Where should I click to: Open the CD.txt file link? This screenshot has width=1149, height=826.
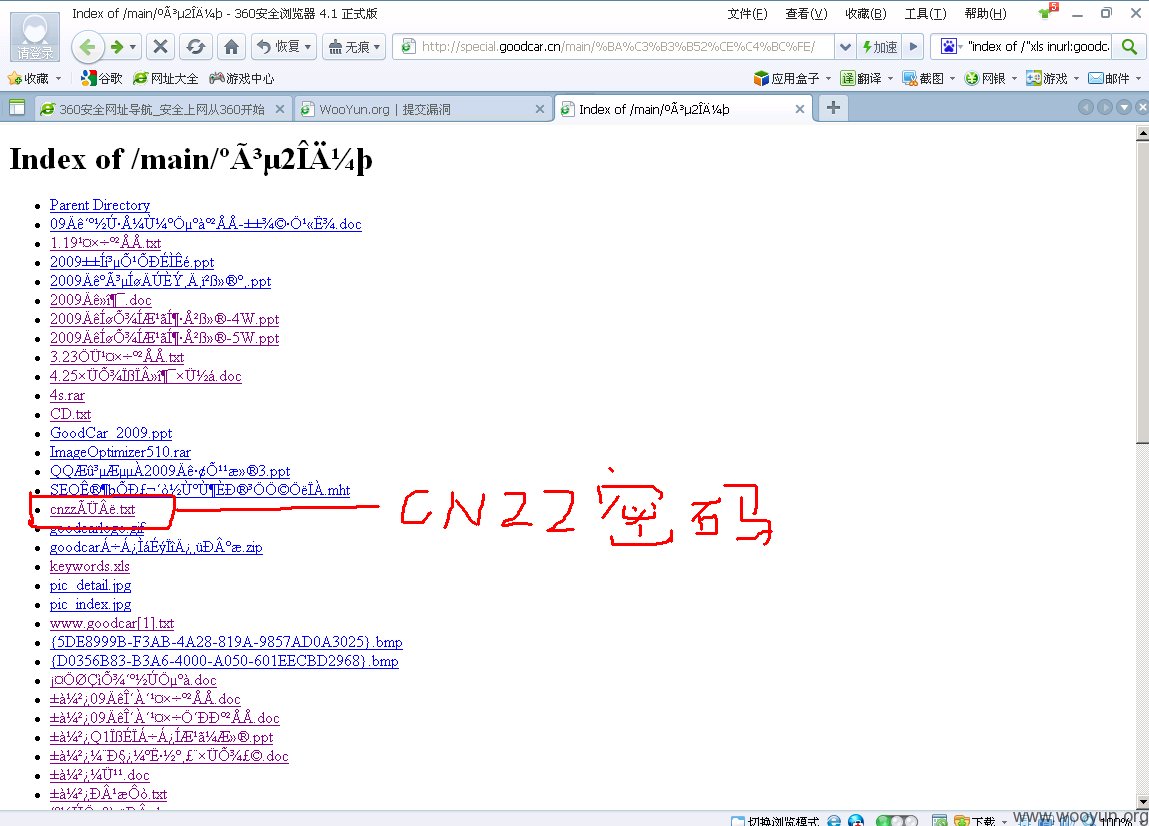[70, 415]
